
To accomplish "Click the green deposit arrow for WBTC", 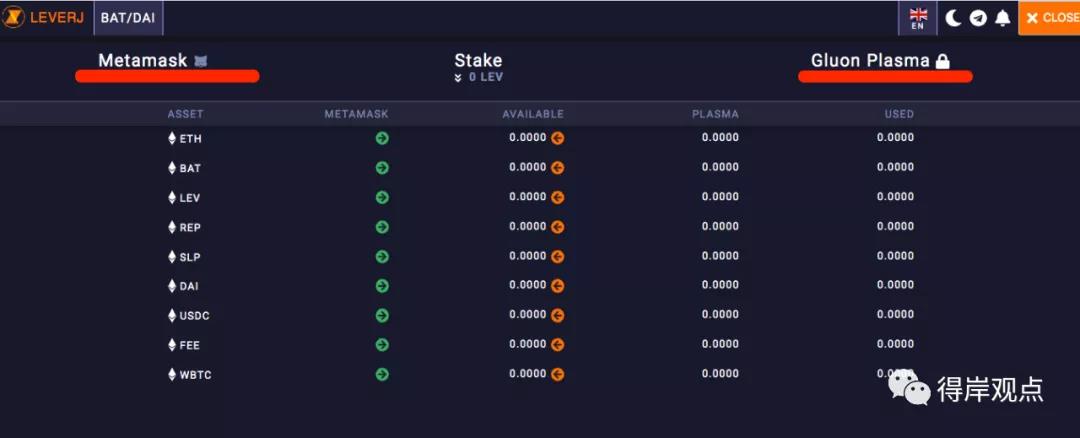I will [x=382, y=375].
